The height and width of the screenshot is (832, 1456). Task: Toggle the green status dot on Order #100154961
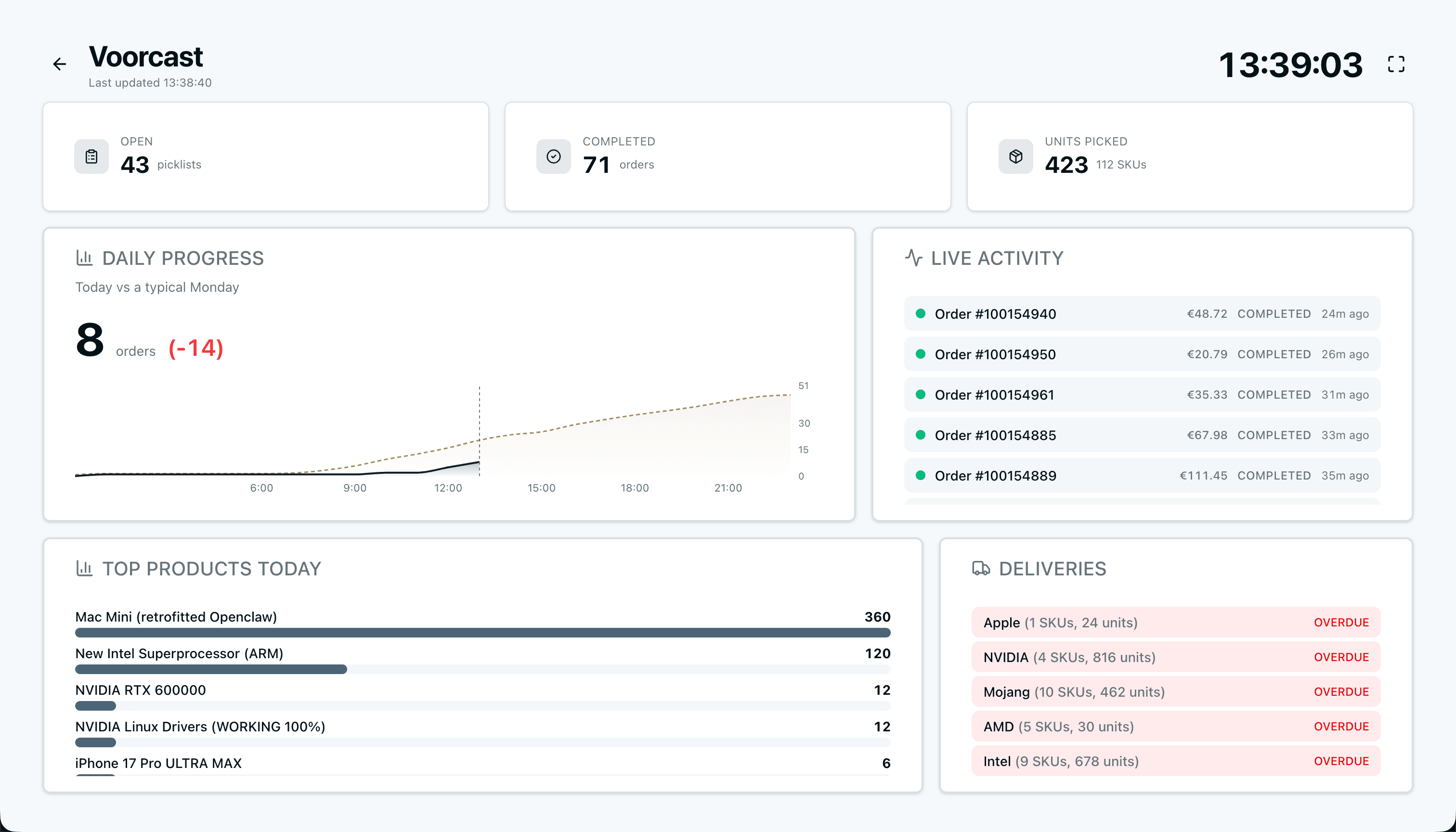coord(921,394)
